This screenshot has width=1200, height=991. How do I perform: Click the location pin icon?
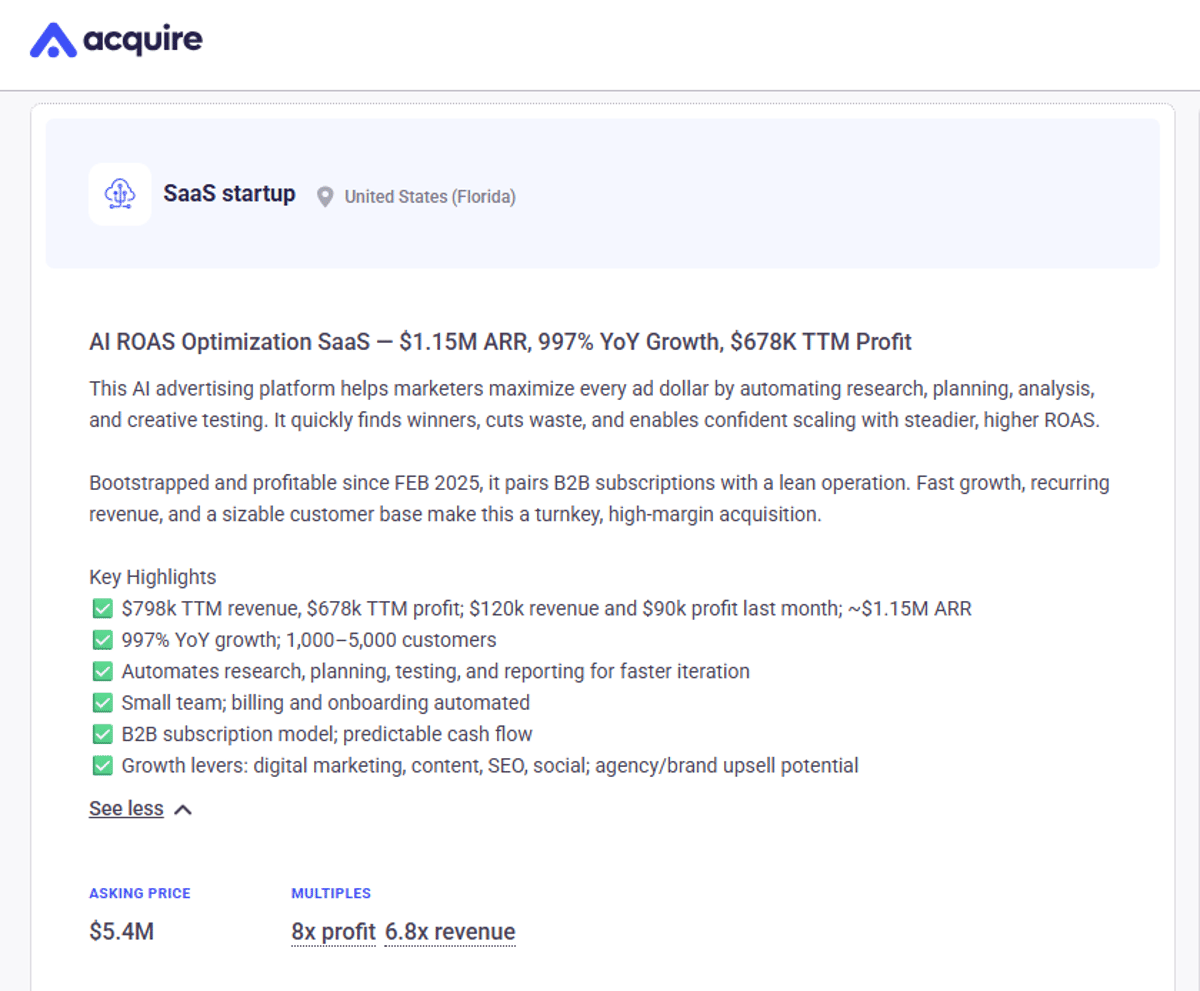pos(324,196)
